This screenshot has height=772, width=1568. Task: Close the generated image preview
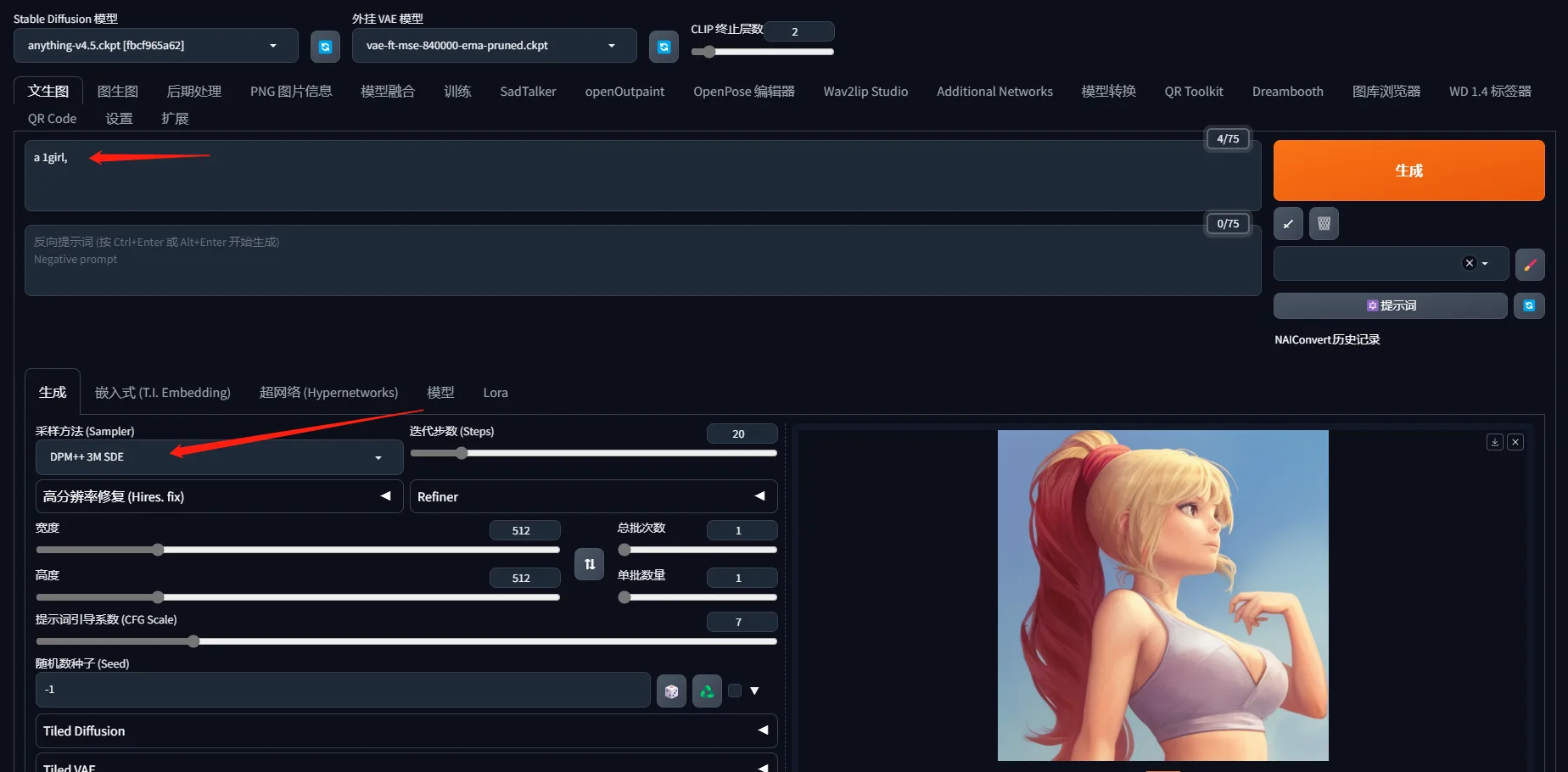coord(1515,442)
